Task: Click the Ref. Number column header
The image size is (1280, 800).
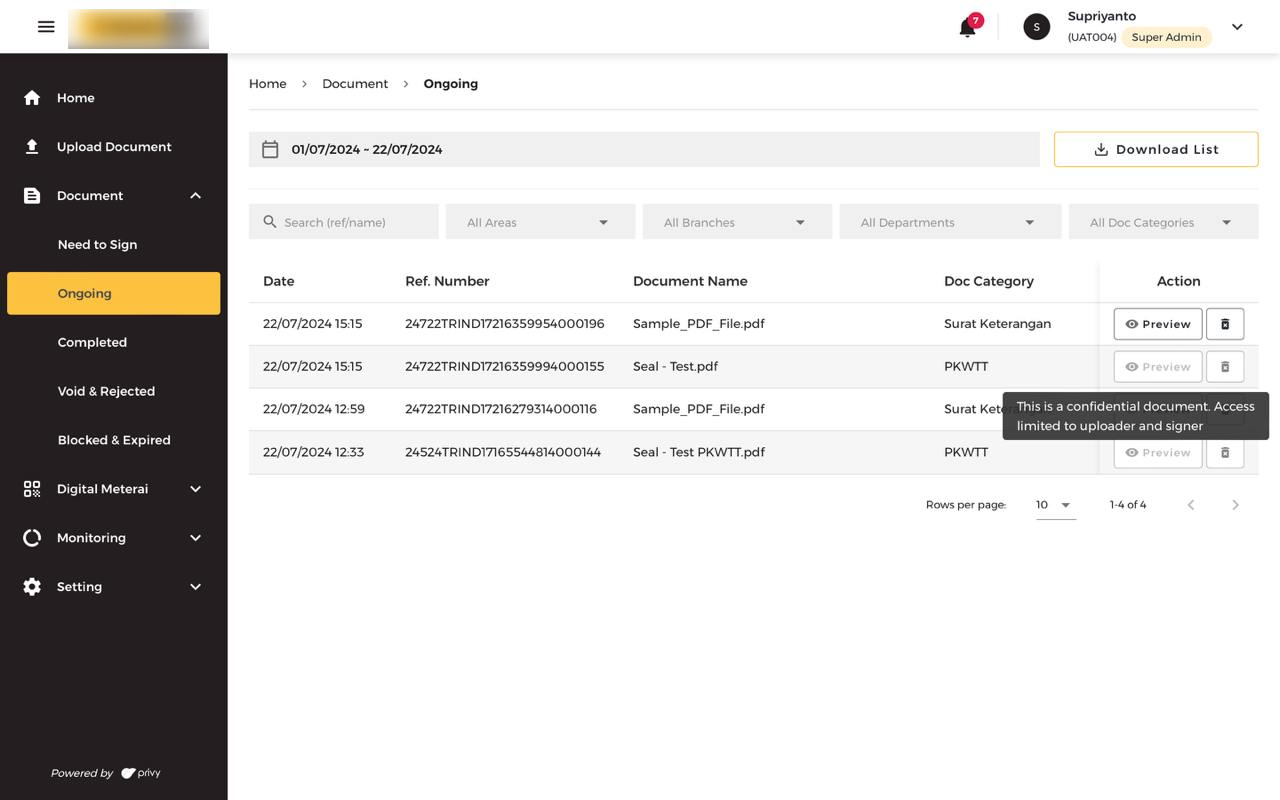Action: click(447, 281)
